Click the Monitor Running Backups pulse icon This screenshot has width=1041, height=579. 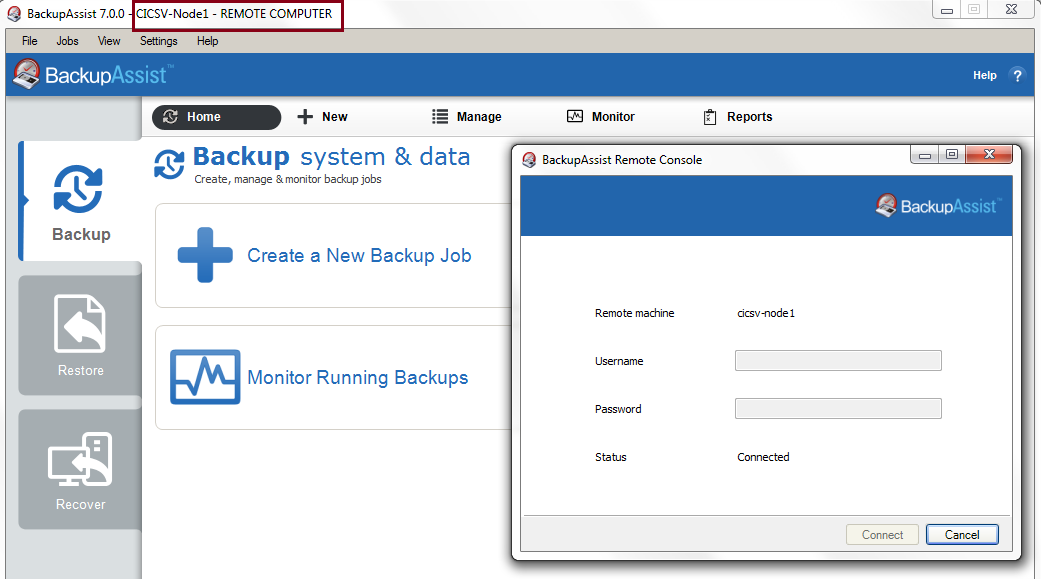[205, 377]
